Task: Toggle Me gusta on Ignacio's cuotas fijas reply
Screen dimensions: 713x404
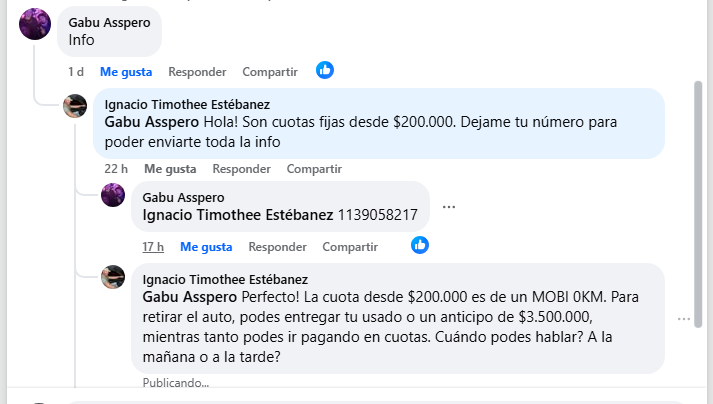Action: (170, 169)
